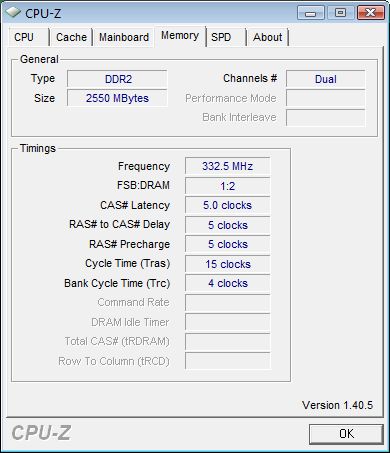Click the Version 1.40.5 text
This screenshot has width=390, height=453.
(x=337, y=405)
